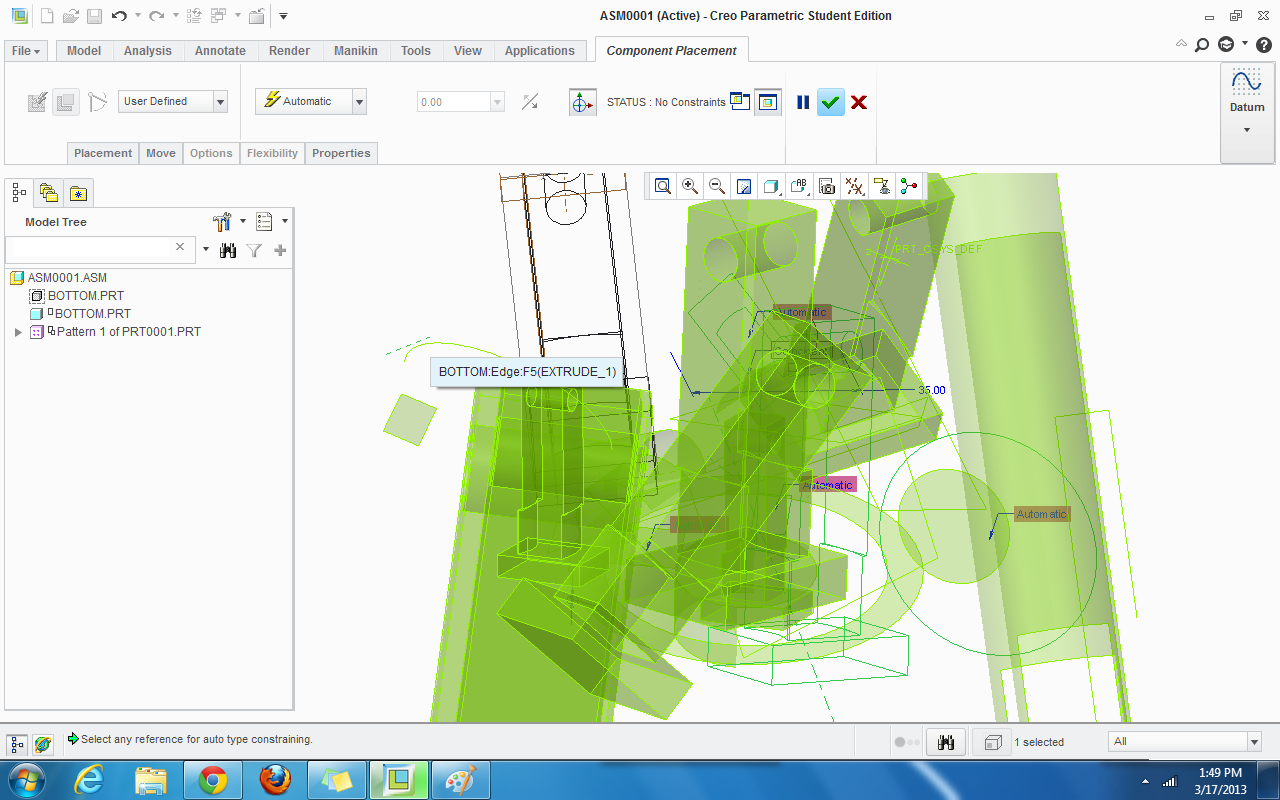Switch to the Analysis ribbon tab
This screenshot has height=800, width=1280.
pos(148,51)
